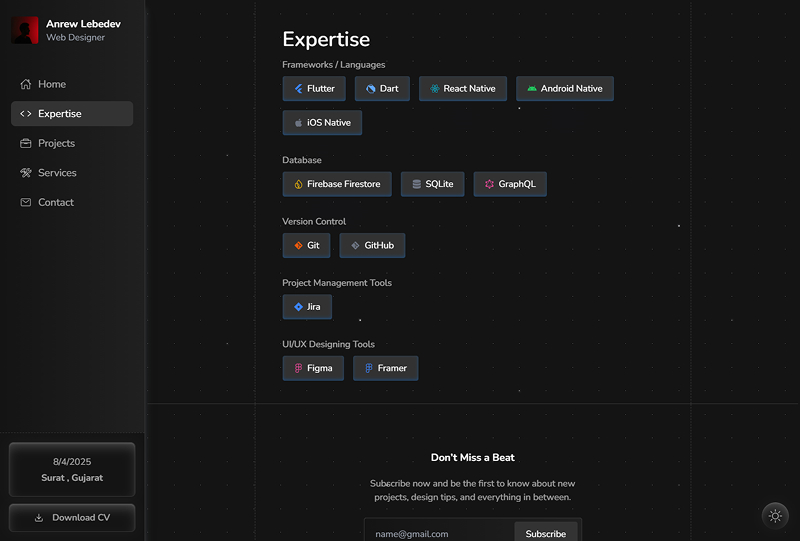Screen dimensions: 800x541
Task: Click the Framer logo icon
Action: click(x=369, y=368)
